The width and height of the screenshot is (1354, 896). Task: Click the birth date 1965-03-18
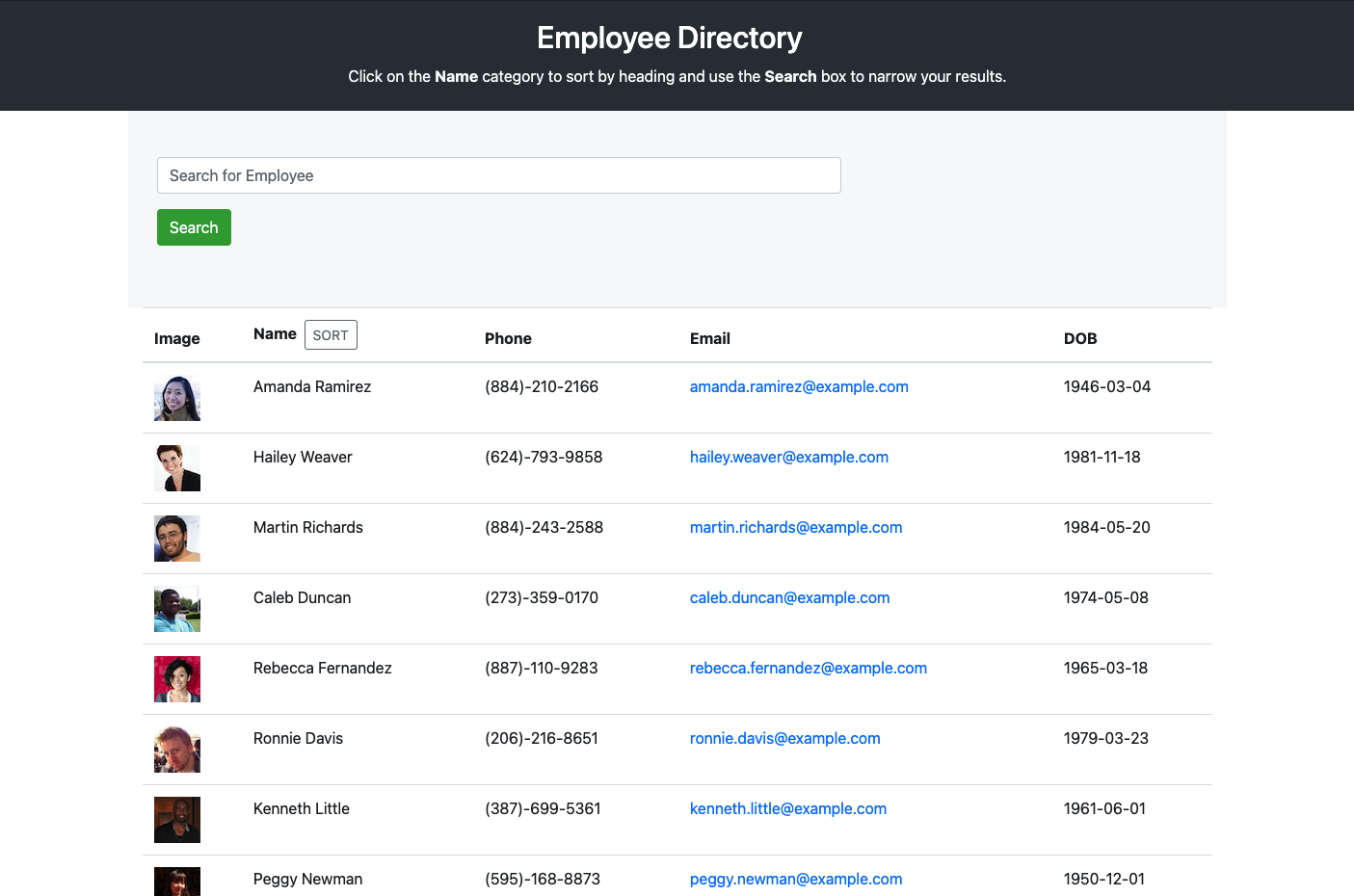pos(1106,668)
